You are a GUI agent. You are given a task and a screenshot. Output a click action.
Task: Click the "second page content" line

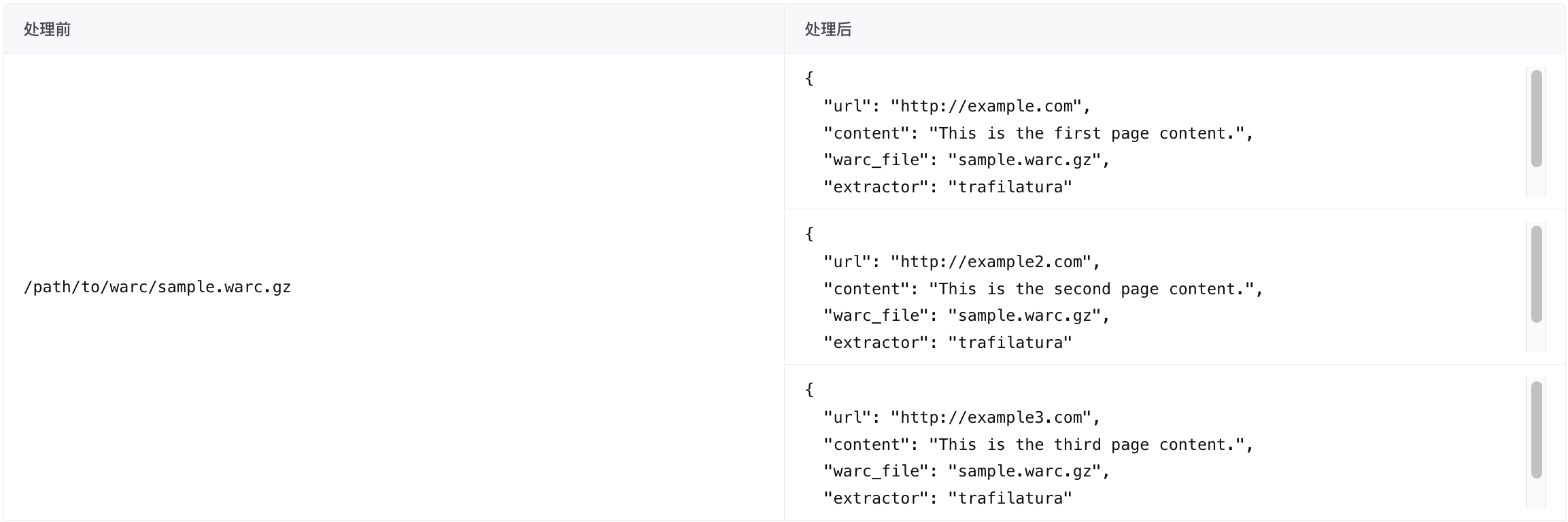1043,289
